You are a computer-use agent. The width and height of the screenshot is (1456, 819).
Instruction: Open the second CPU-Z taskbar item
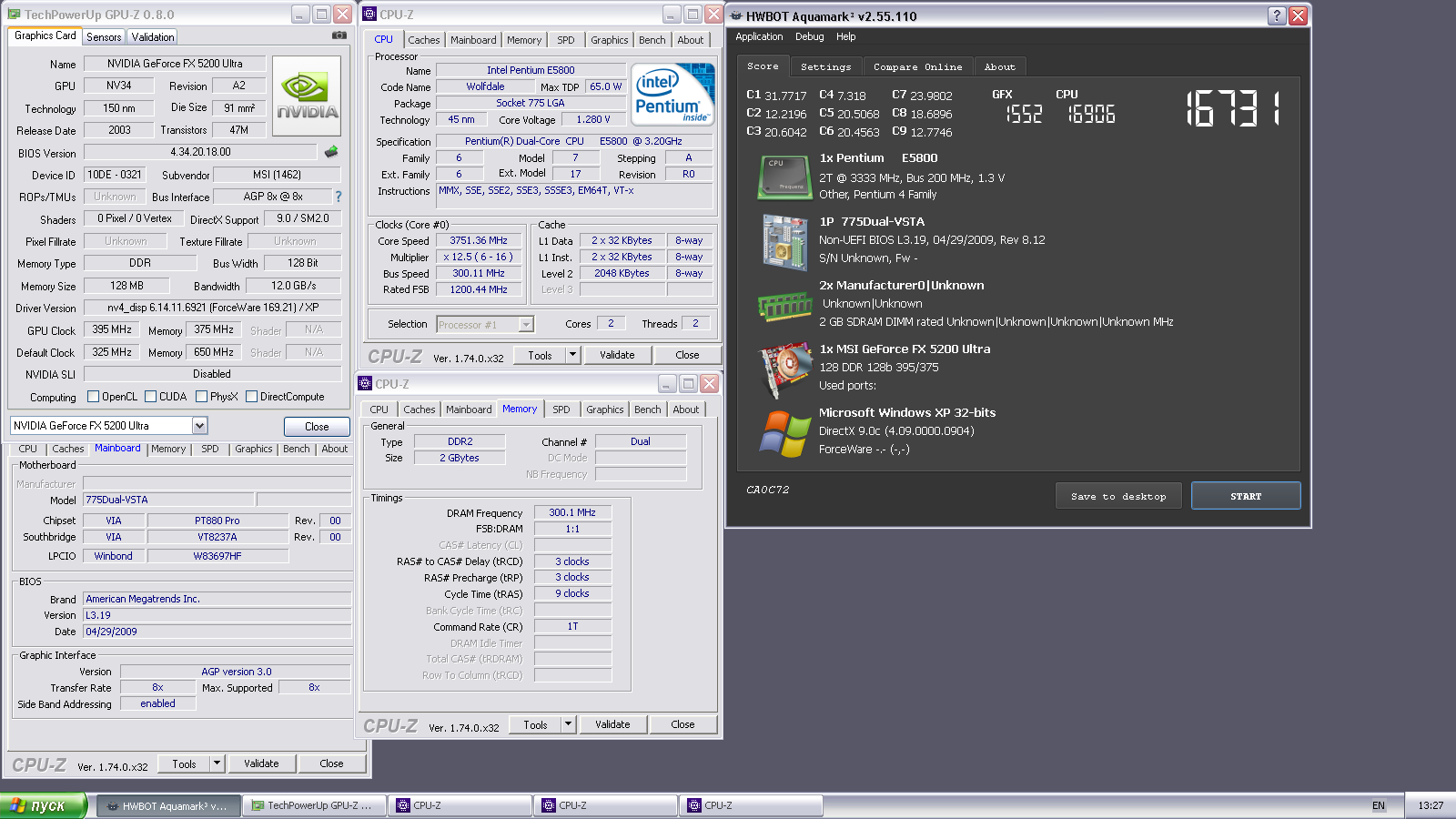tap(606, 805)
